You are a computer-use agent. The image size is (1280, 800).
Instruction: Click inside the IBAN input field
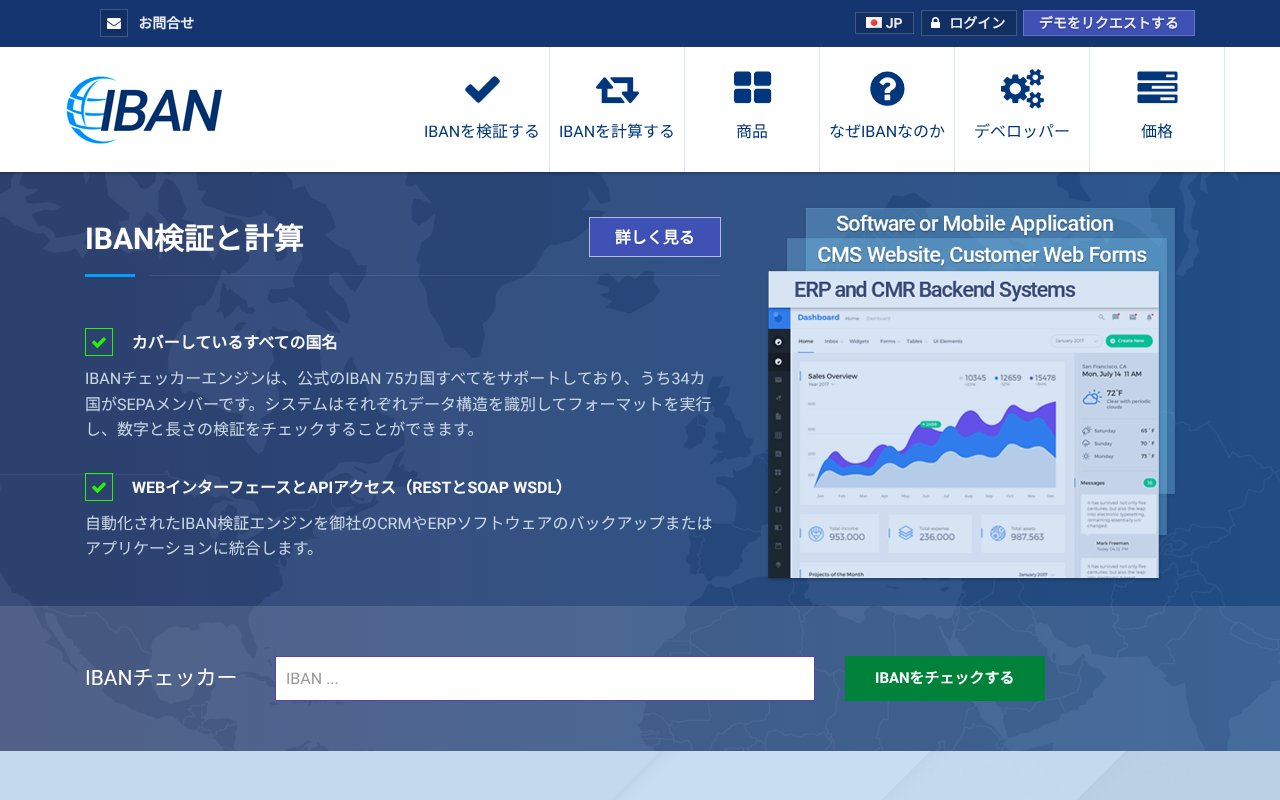click(545, 678)
